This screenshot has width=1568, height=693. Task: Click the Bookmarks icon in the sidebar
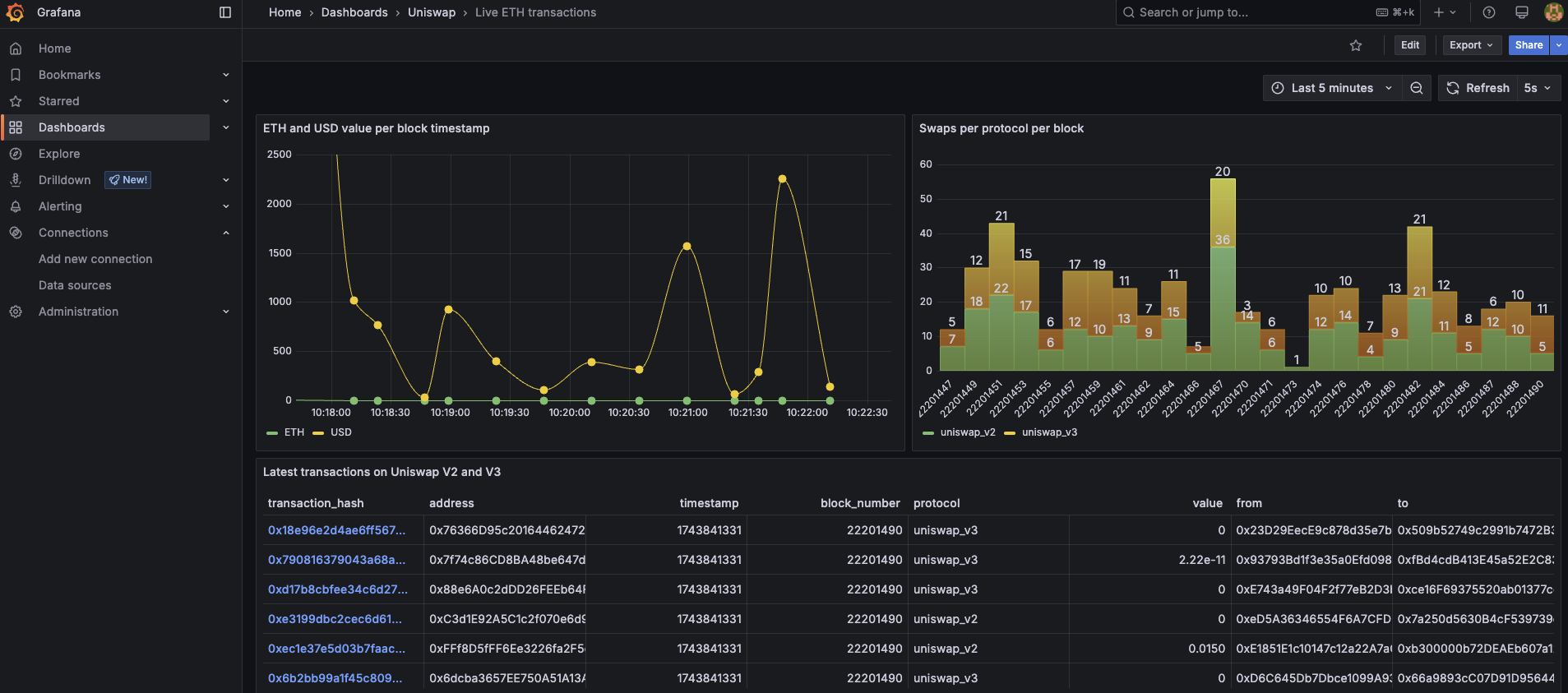point(16,75)
